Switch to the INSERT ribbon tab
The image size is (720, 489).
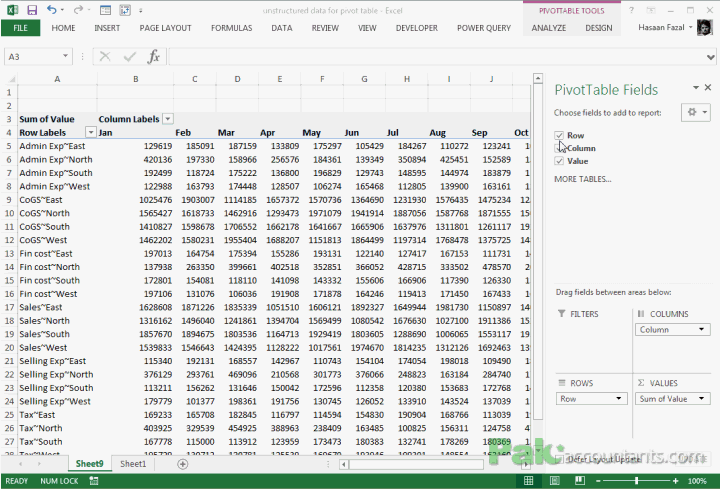pyautogui.click(x=107, y=28)
